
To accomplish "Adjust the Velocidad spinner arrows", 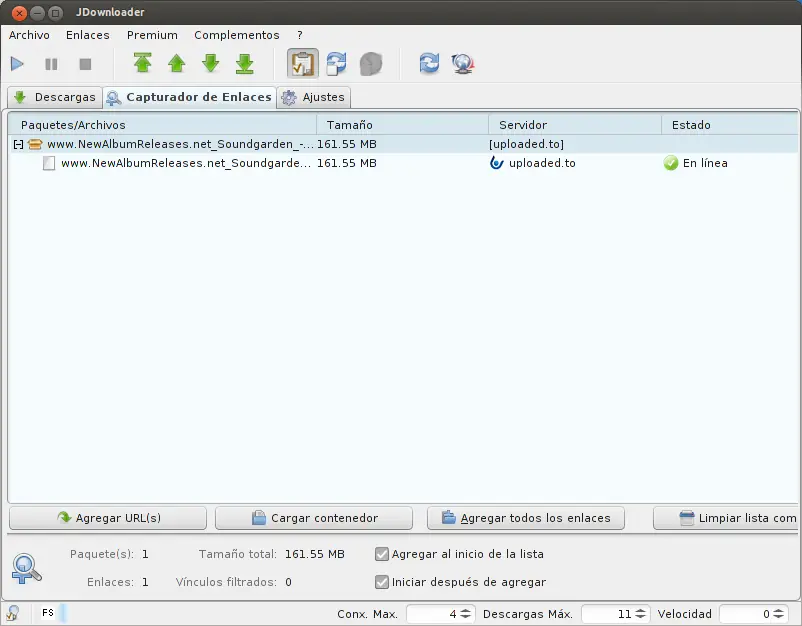I will (x=778, y=614).
